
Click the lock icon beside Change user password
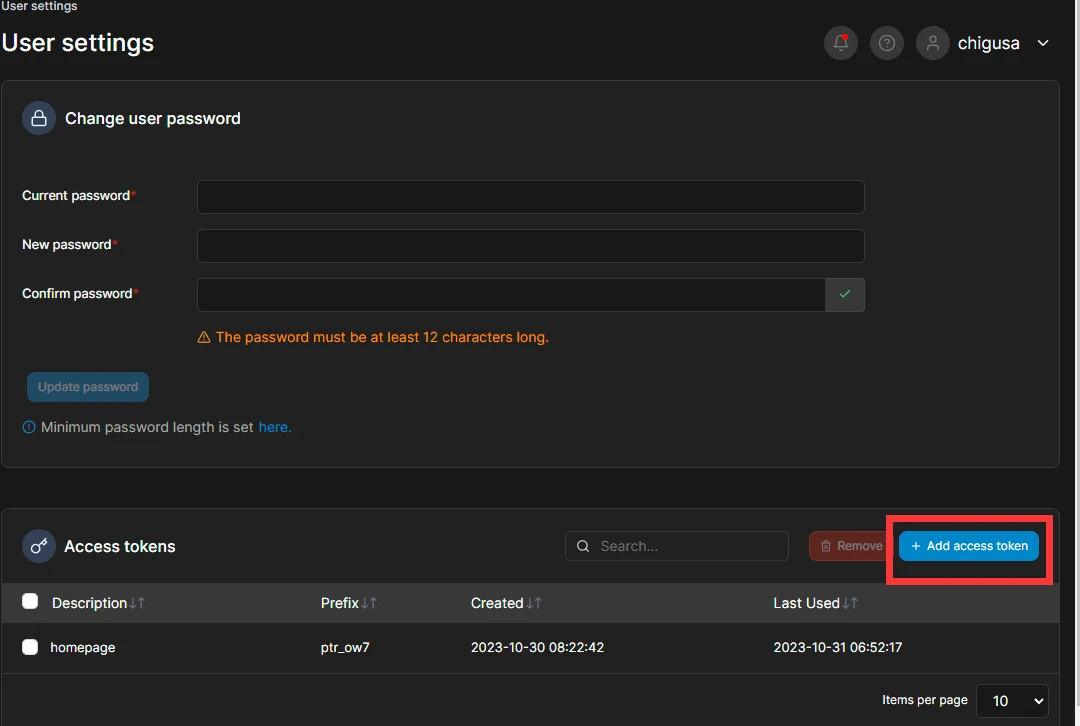pyautogui.click(x=39, y=118)
